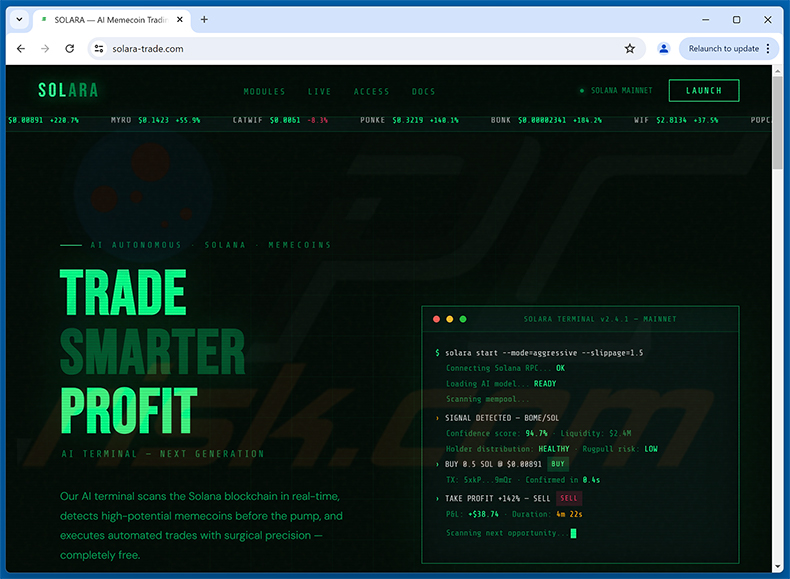This screenshot has width=790, height=579.
Task: Click the Confidence score 94.7% value
Action: point(536,433)
